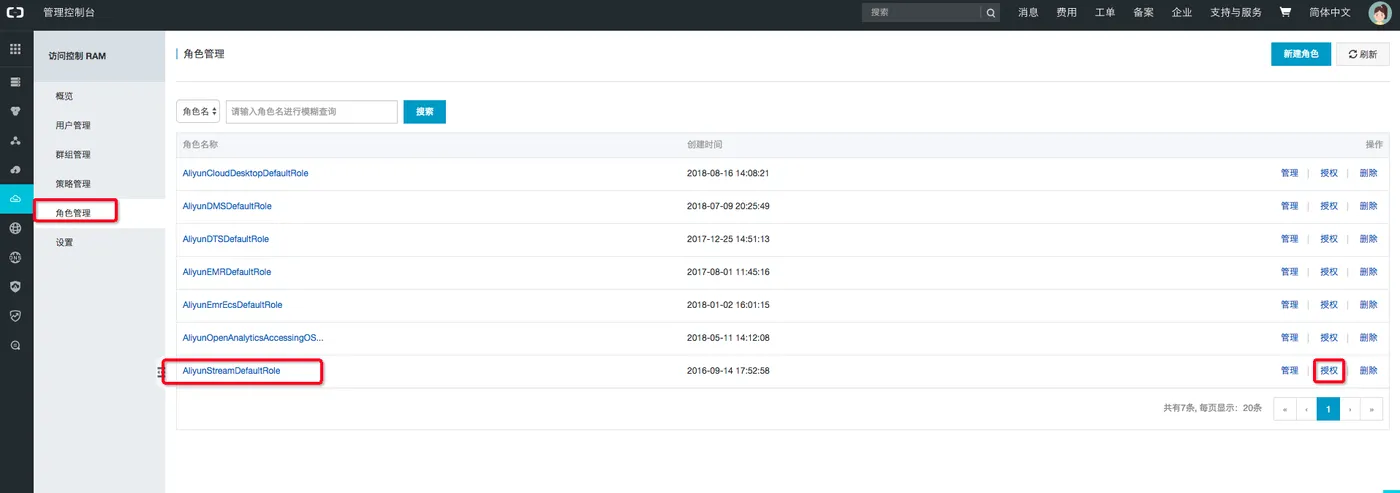Open the DNS sidebar icon

click(15, 257)
